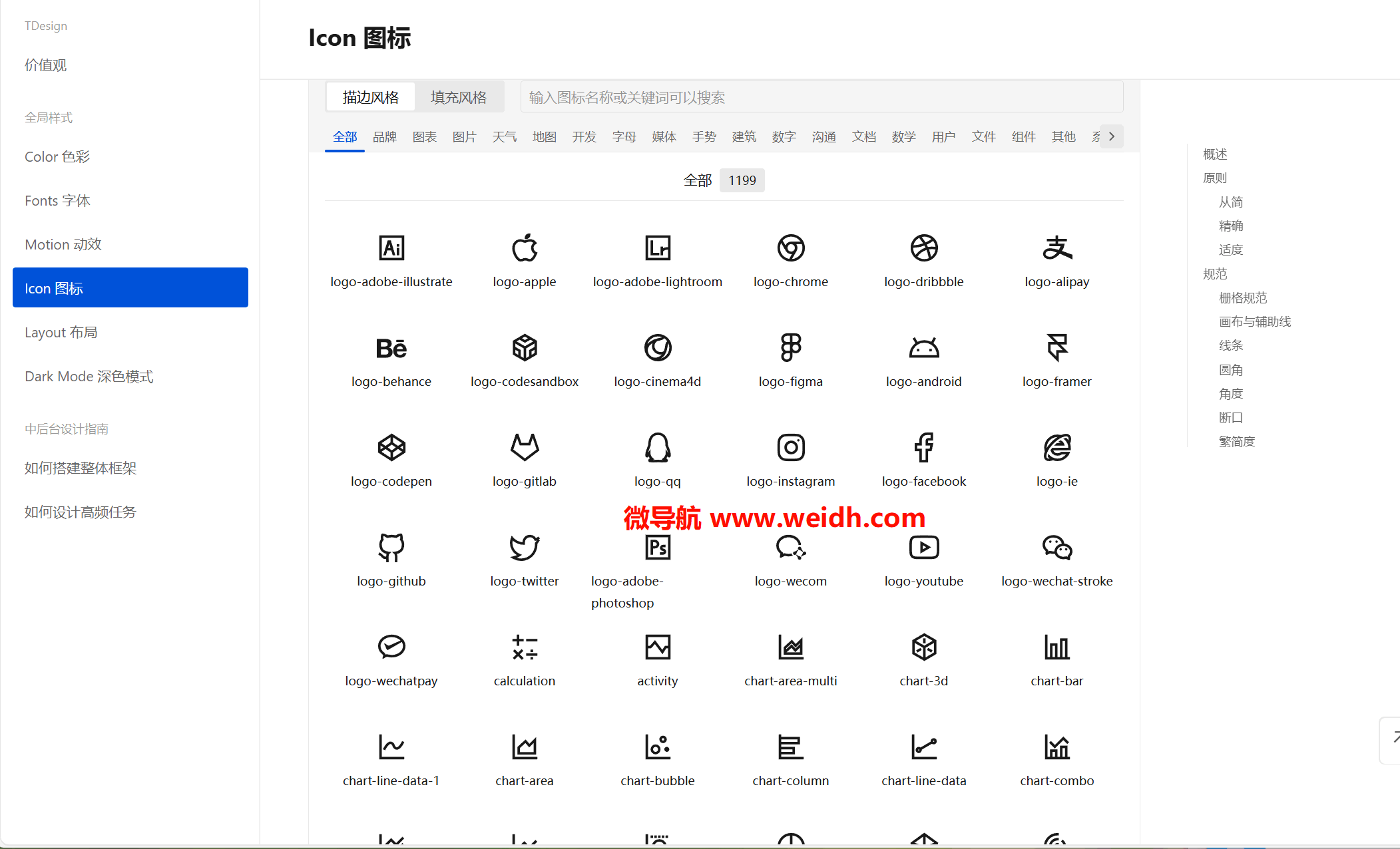Choose the logo-instagram icon
The height and width of the screenshot is (849, 1400).
791,448
